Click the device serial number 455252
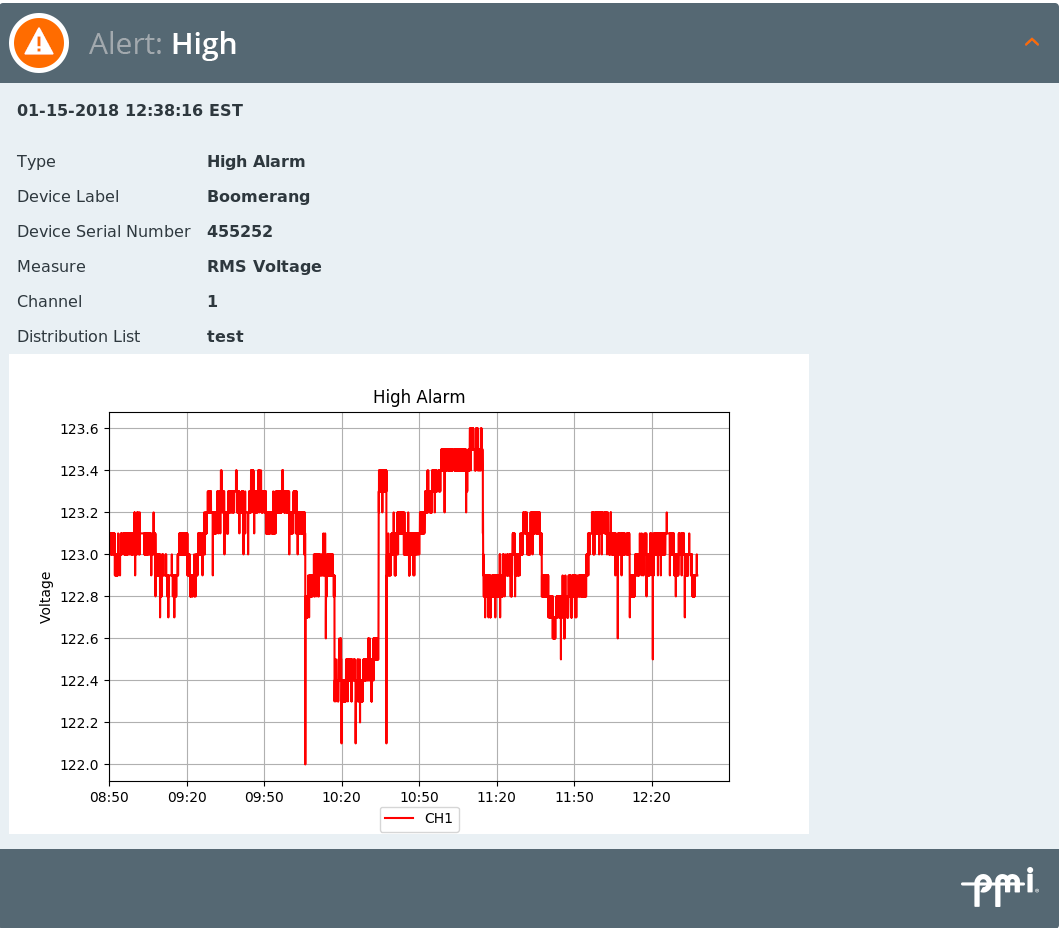1059x928 pixels. click(x=240, y=232)
